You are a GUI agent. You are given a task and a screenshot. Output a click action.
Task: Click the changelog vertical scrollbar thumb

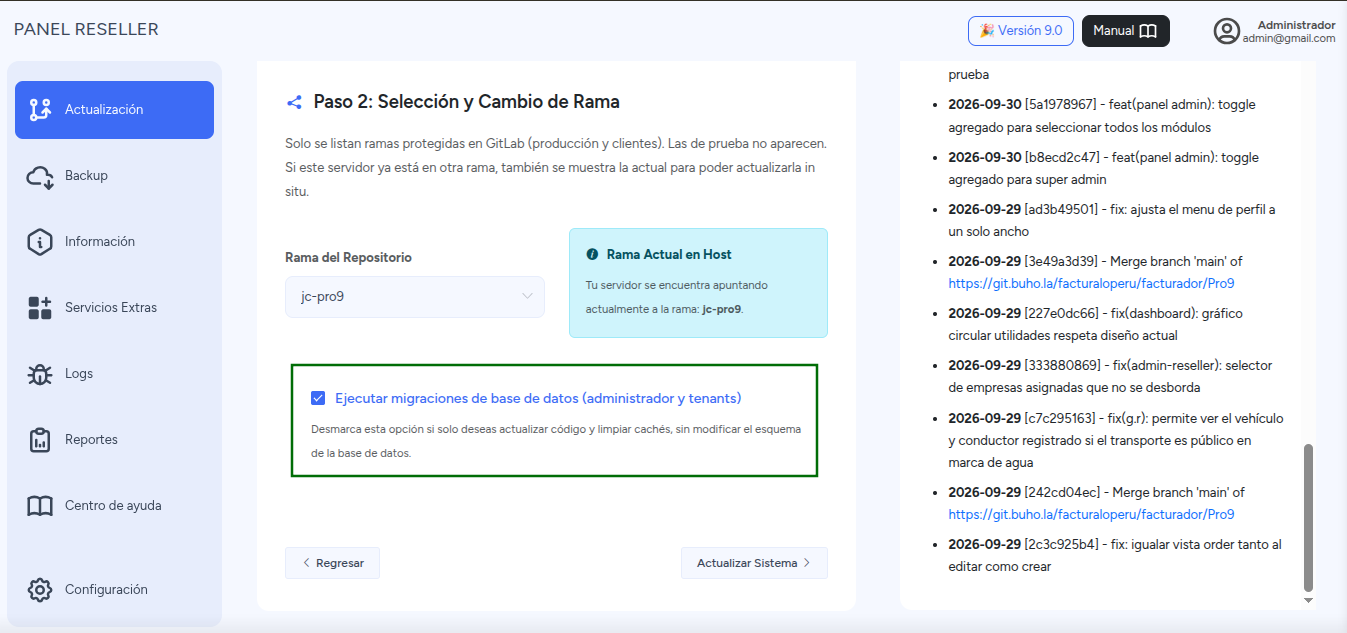(1308, 518)
